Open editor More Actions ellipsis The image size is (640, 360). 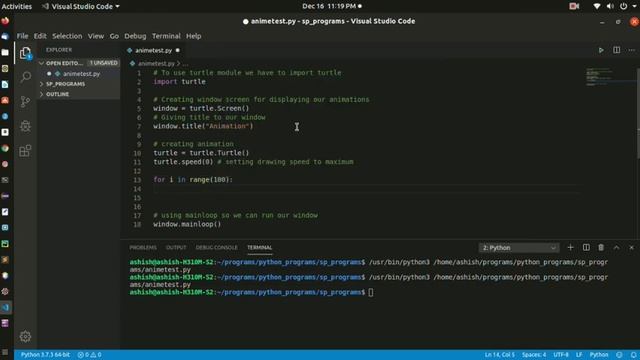click(631, 50)
